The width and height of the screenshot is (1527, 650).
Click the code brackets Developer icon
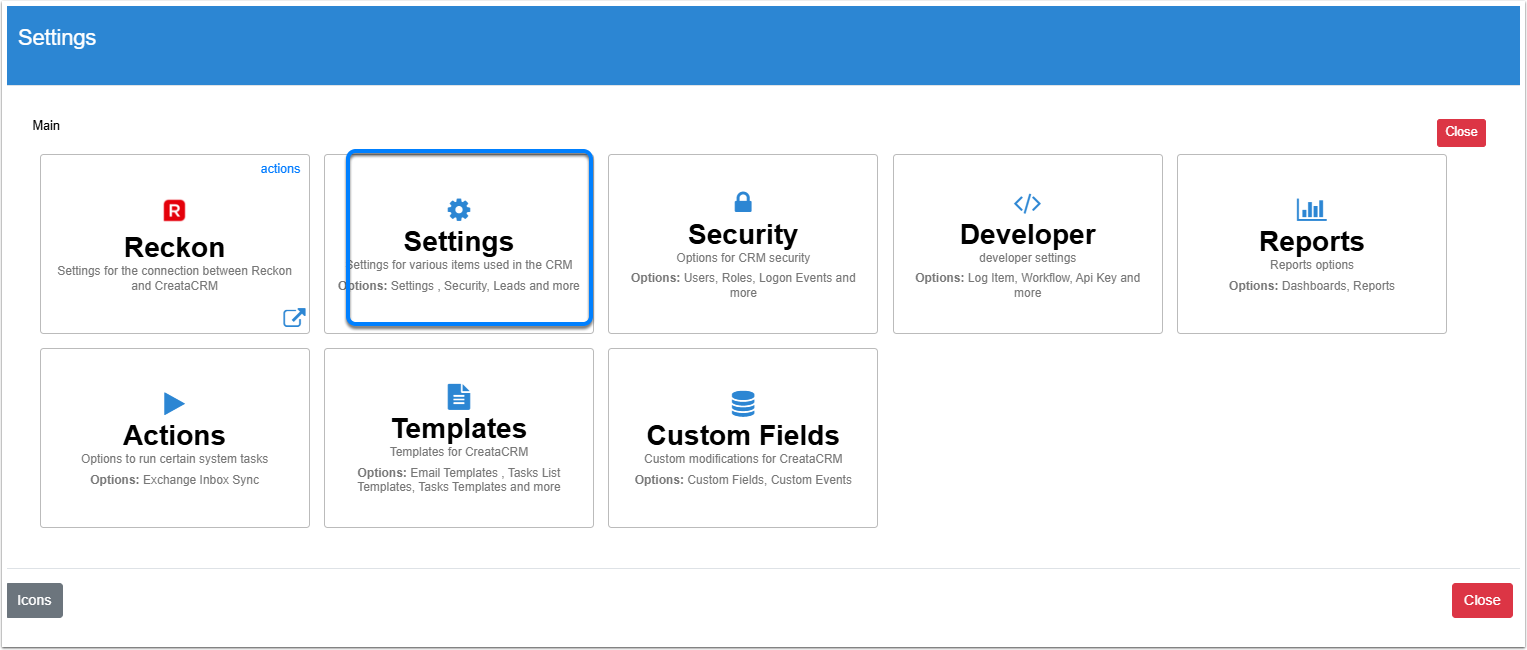[x=1027, y=204]
